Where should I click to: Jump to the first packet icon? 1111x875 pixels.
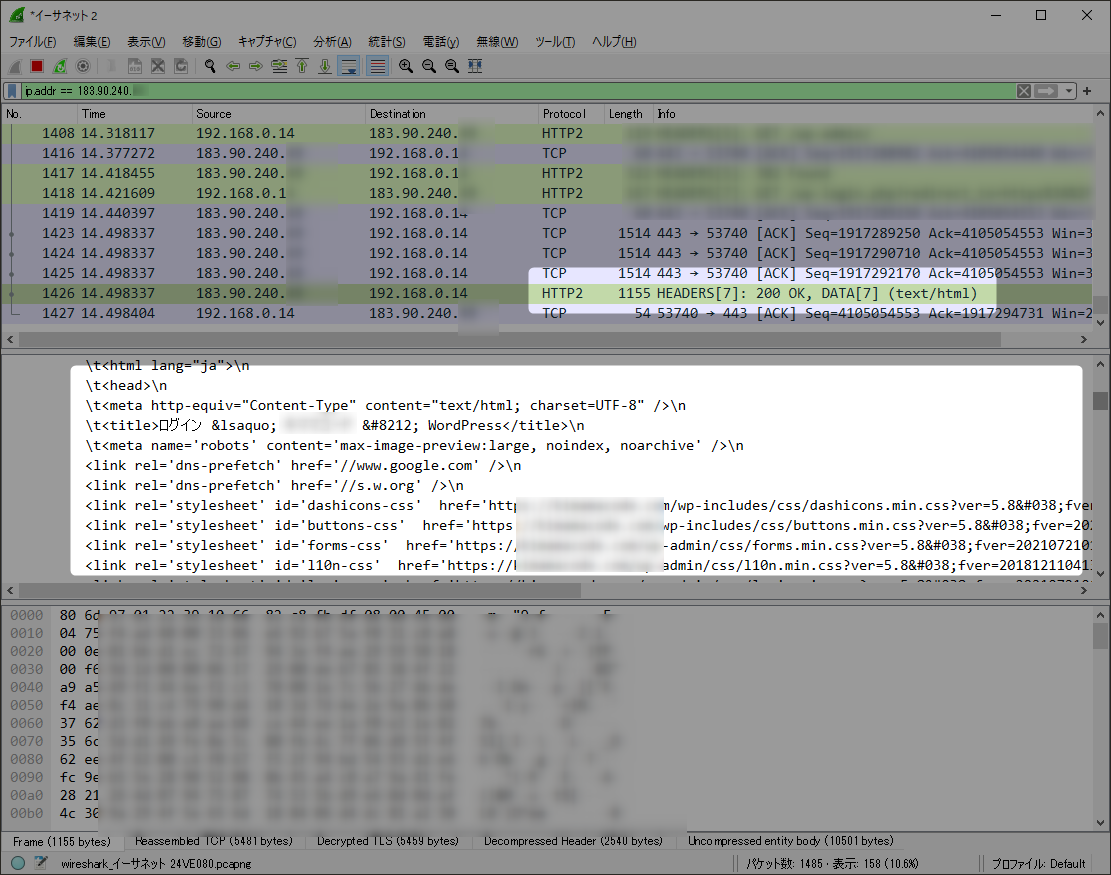302,66
